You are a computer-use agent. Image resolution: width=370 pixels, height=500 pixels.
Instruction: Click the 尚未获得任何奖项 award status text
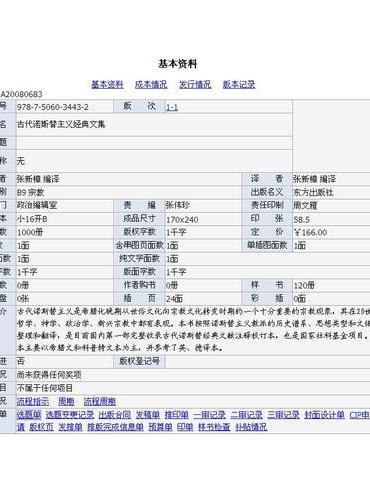[x=49, y=375]
